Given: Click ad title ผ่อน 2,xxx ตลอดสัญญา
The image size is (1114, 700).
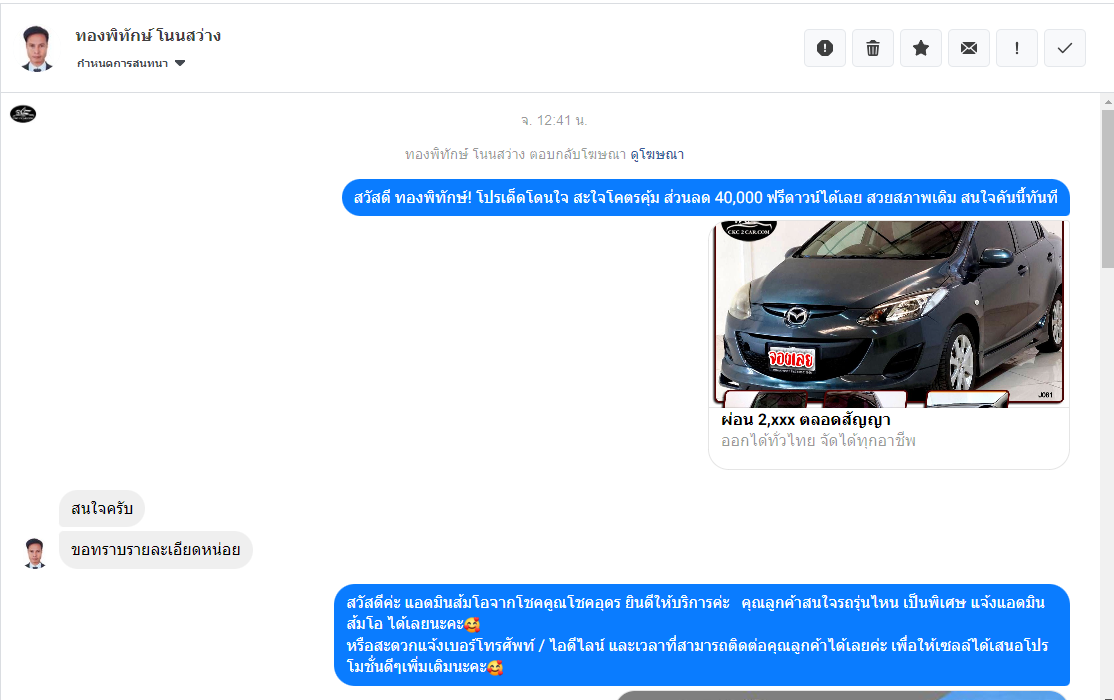Looking at the screenshot, I should (806, 420).
